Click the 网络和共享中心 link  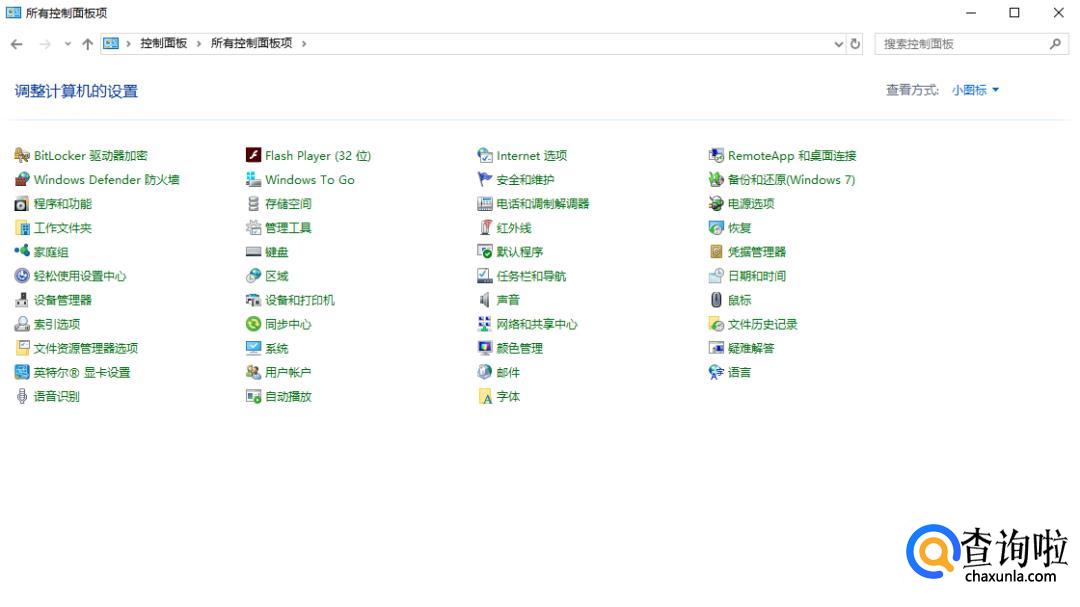coord(537,325)
